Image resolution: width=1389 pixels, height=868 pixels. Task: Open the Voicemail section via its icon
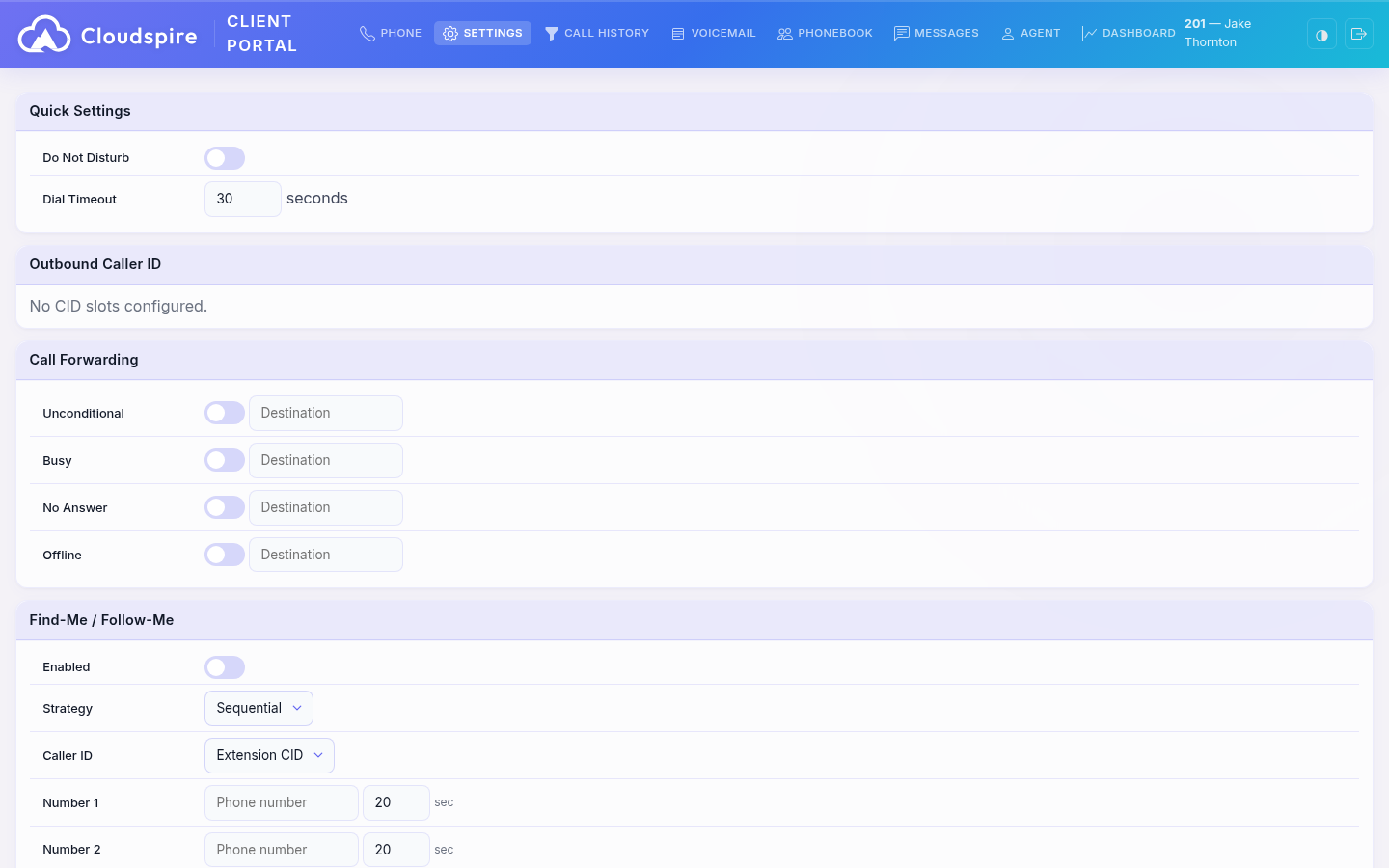point(677,33)
